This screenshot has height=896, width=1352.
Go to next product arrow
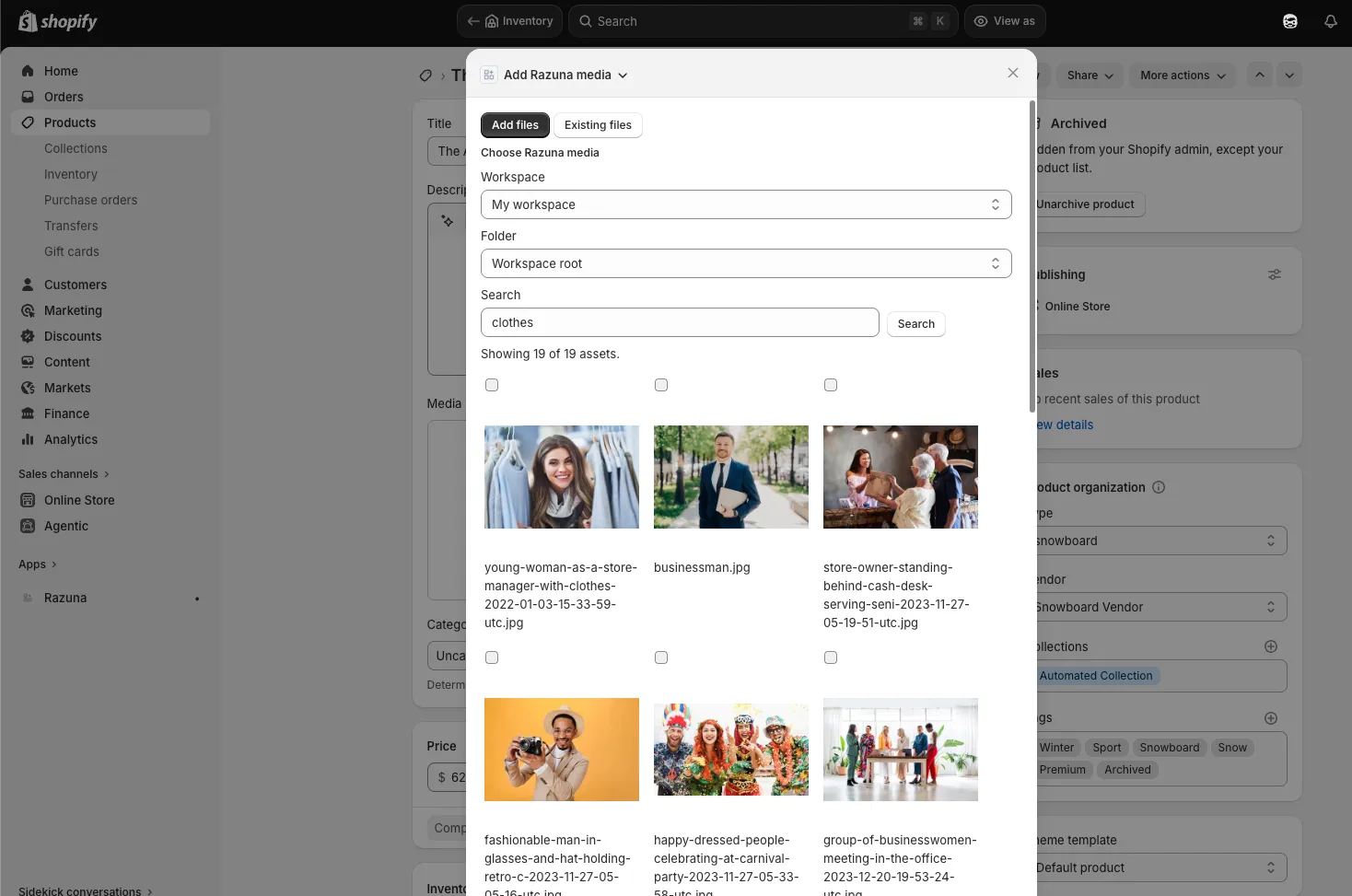pos(1289,75)
